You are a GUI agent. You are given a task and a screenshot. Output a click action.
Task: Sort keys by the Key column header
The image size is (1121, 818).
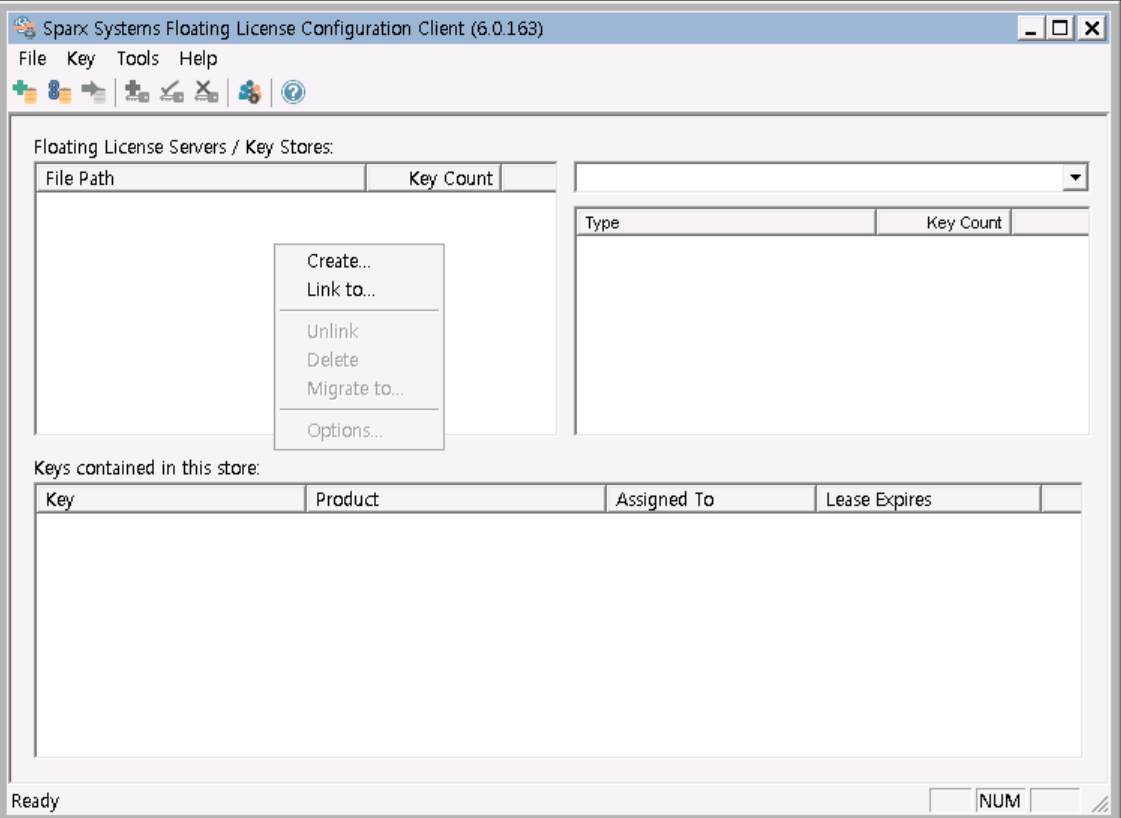(x=171, y=499)
